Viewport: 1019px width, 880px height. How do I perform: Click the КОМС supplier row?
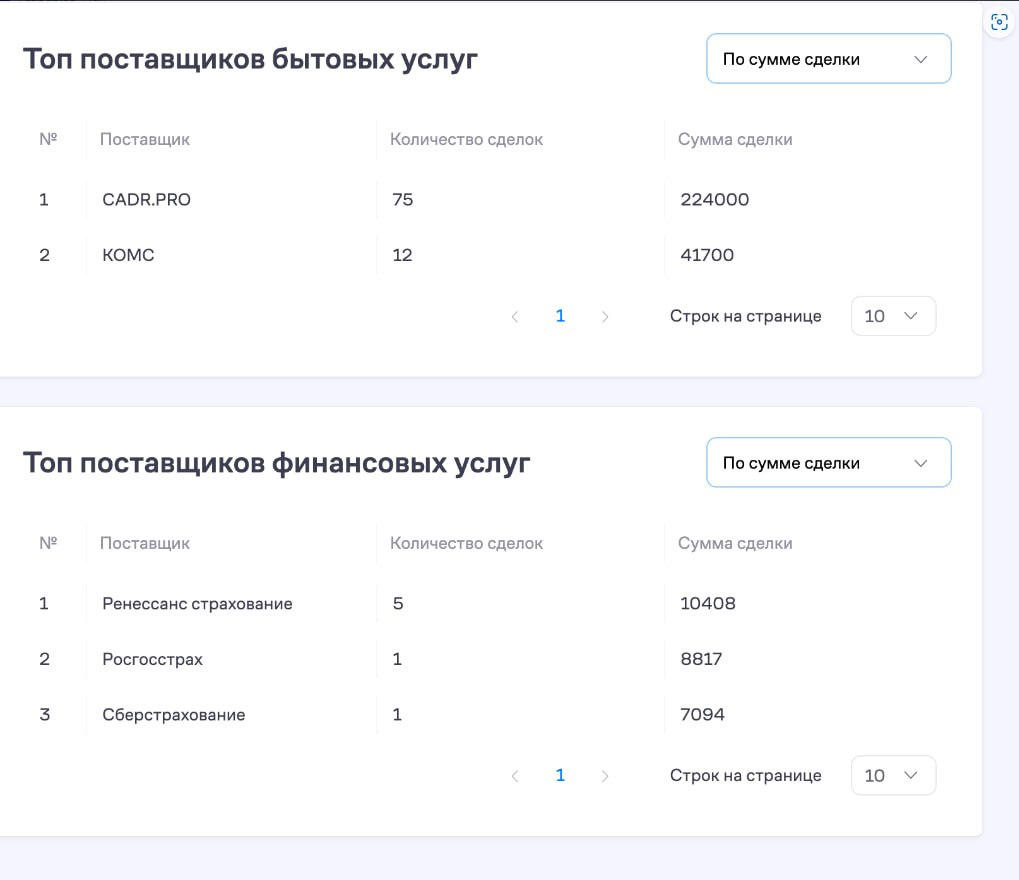(128, 255)
